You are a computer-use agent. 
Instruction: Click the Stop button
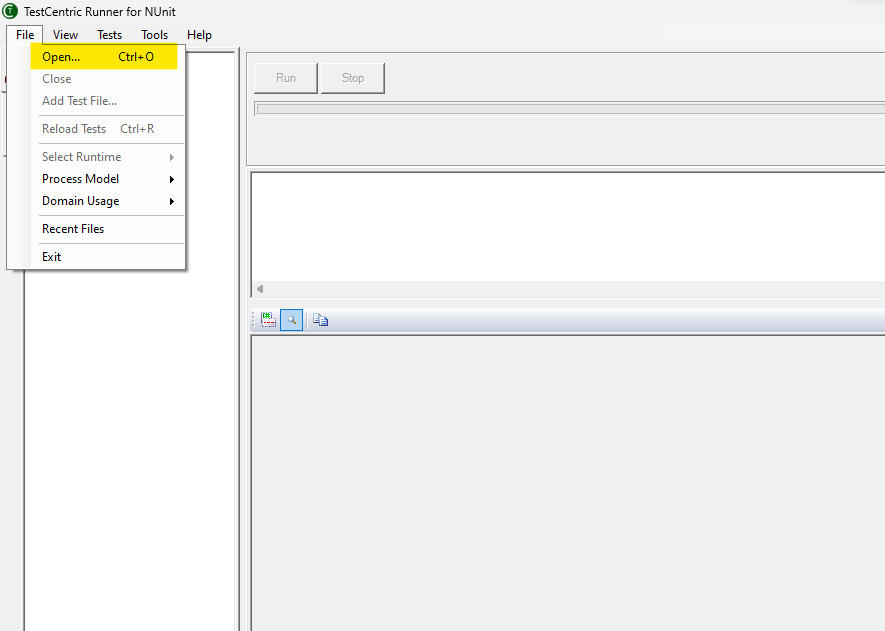[353, 78]
